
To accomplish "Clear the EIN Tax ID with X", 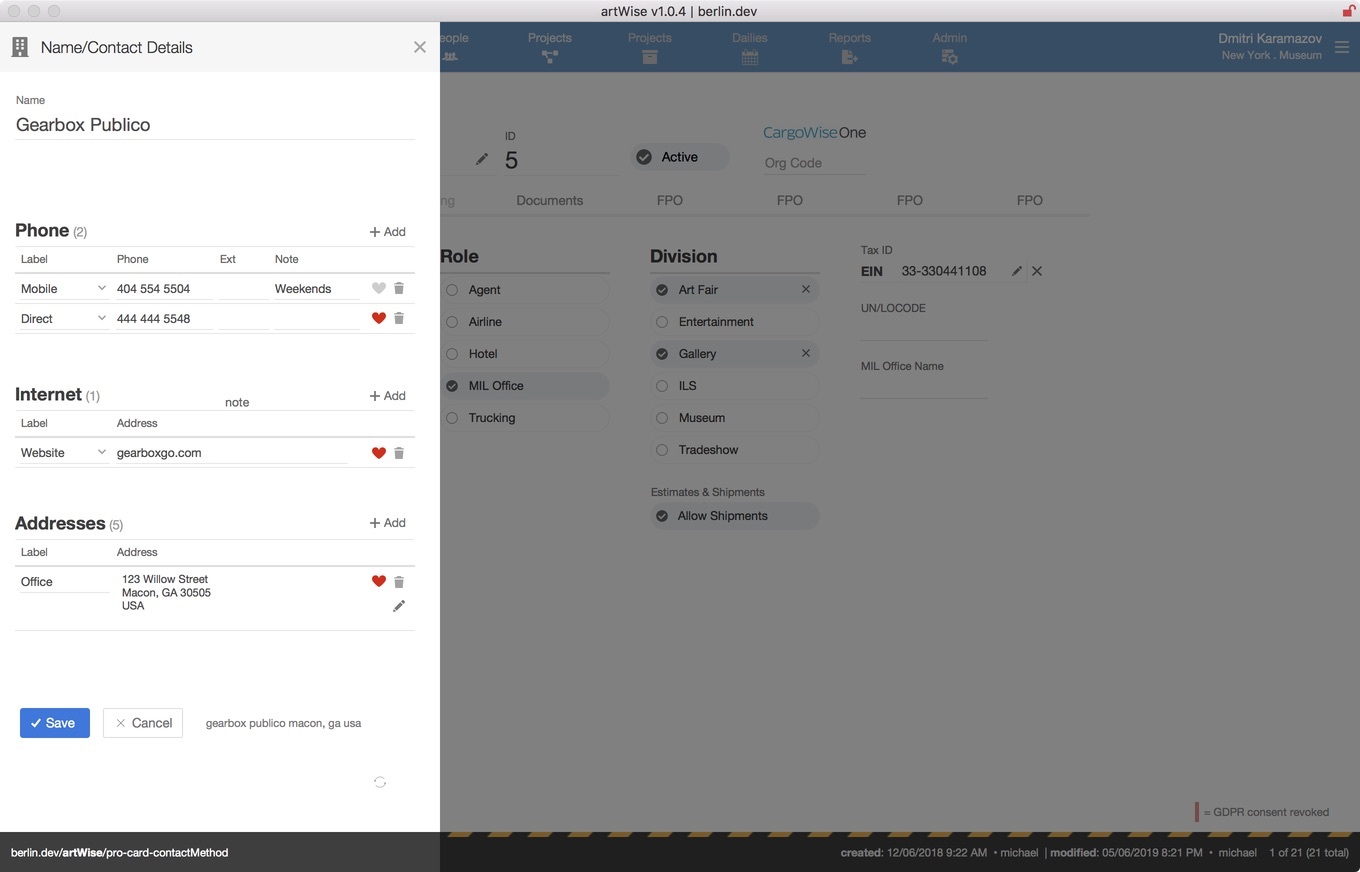I will (x=1037, y=271).
